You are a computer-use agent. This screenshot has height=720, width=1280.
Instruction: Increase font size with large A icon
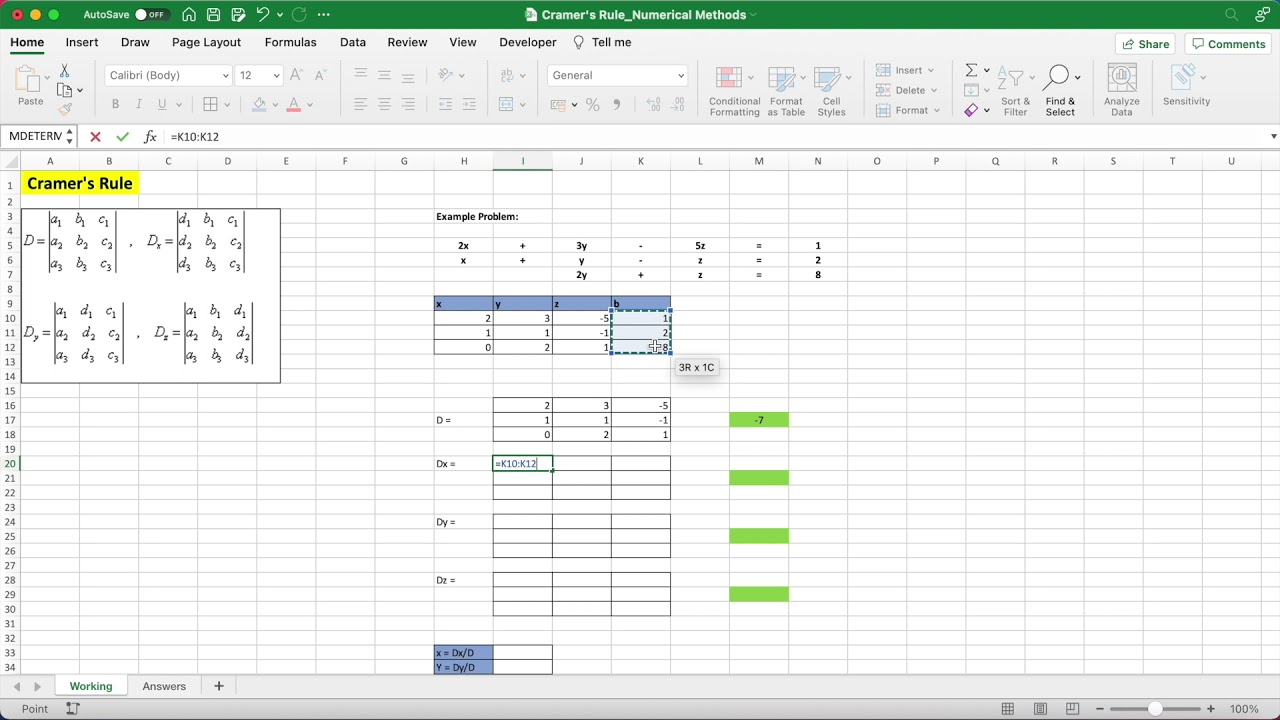coord(297,75)
